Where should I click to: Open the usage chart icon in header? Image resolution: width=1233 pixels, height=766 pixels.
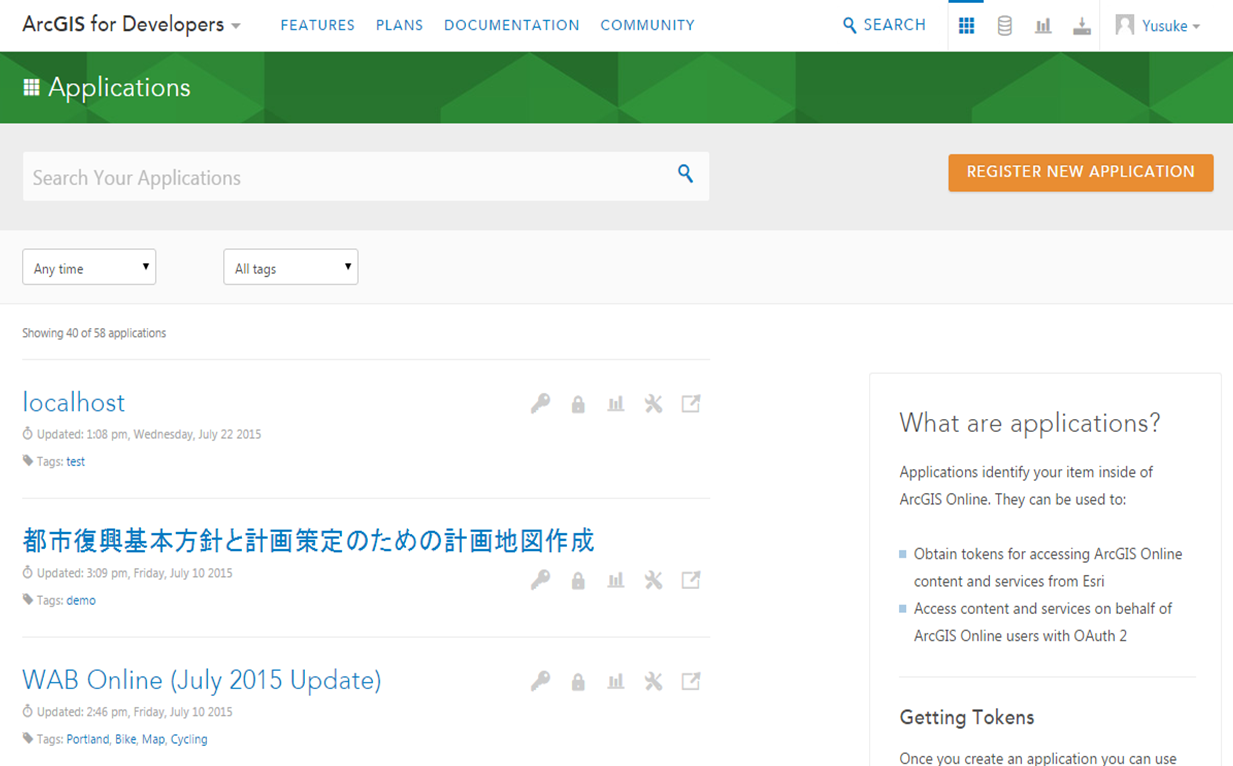point(1043,26)
